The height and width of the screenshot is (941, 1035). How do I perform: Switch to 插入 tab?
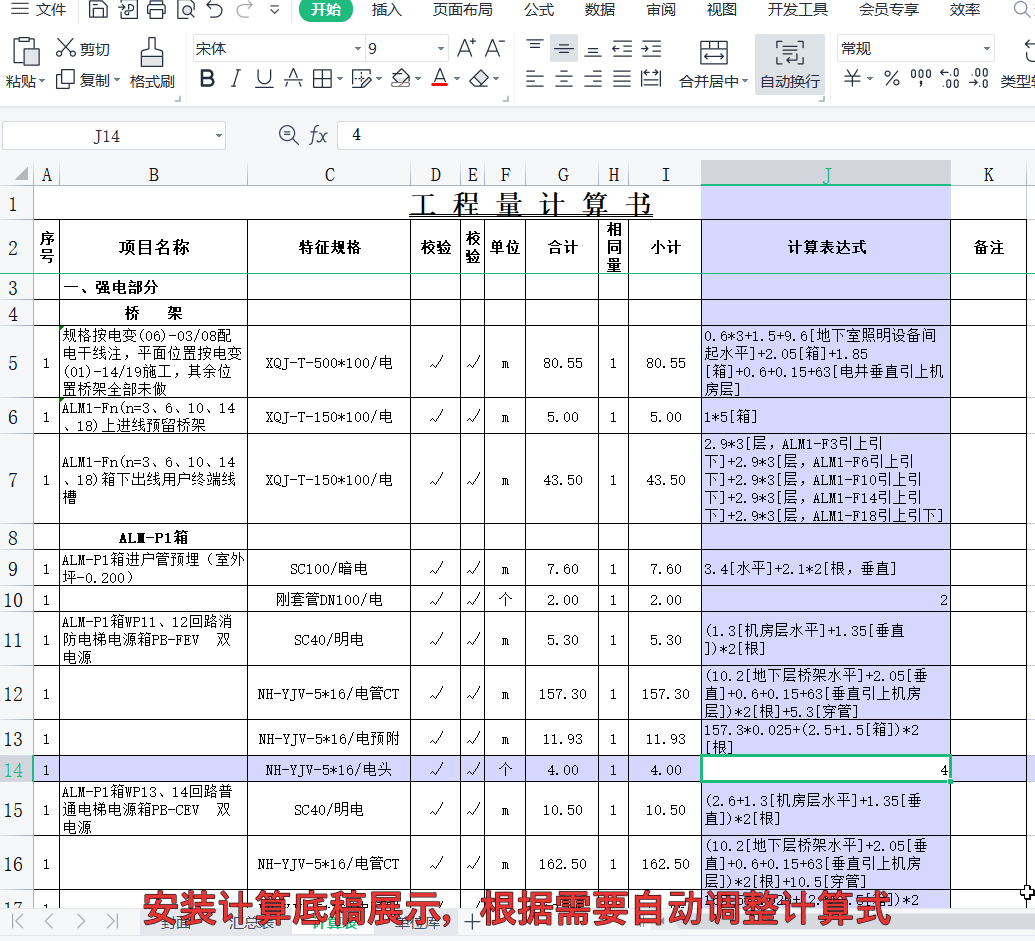pyautogui.click(x=386, y=9)
